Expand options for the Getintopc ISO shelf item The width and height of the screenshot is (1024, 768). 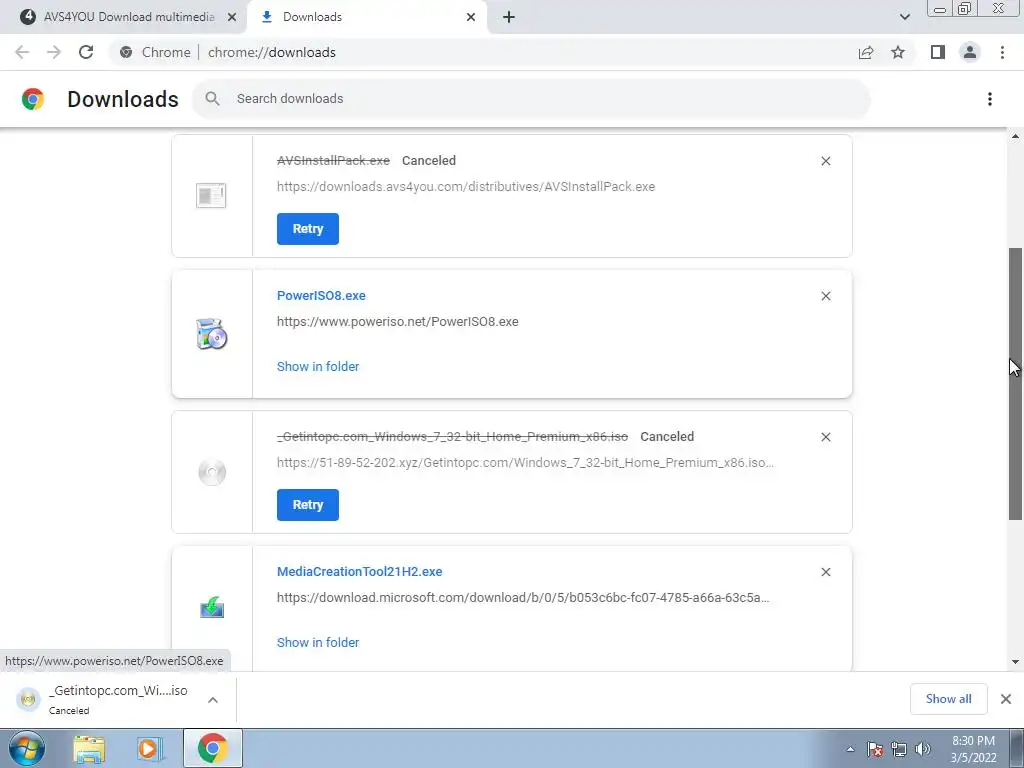(213, 700)
